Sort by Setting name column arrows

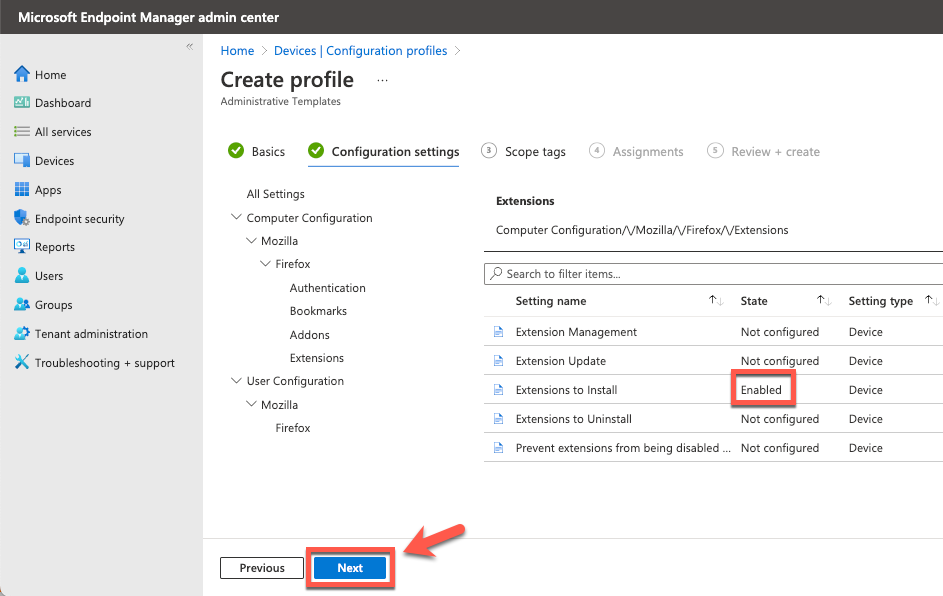click(x=716, y=300)
